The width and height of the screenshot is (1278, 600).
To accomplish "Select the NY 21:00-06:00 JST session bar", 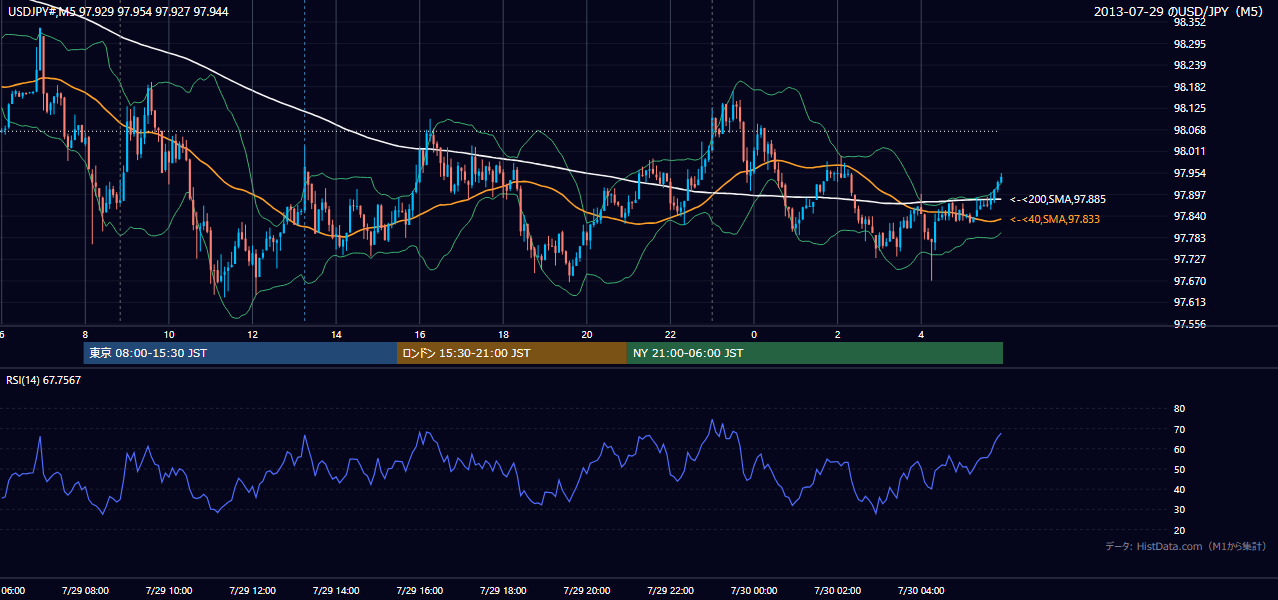I will (x=815, y=353).
